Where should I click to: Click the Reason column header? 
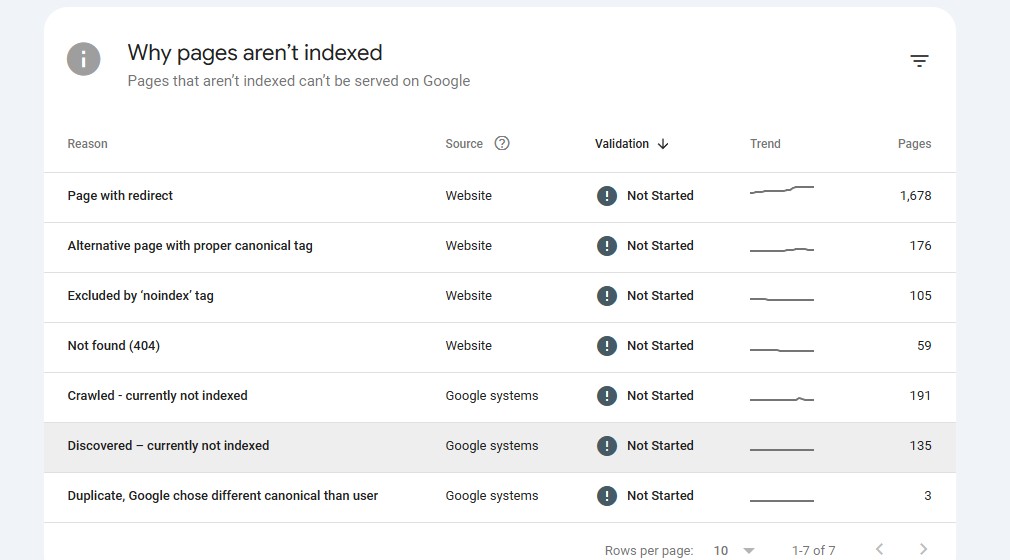pos(88,144)
